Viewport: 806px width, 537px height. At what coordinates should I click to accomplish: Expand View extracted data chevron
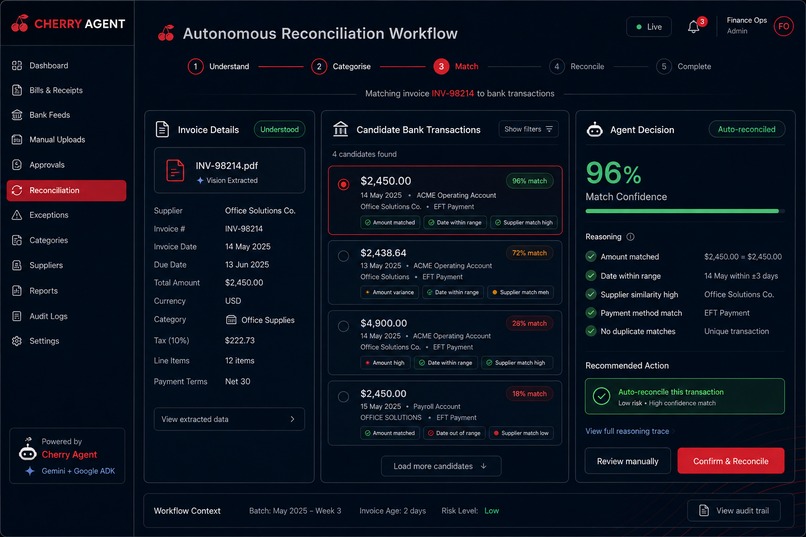pos(292,419)
